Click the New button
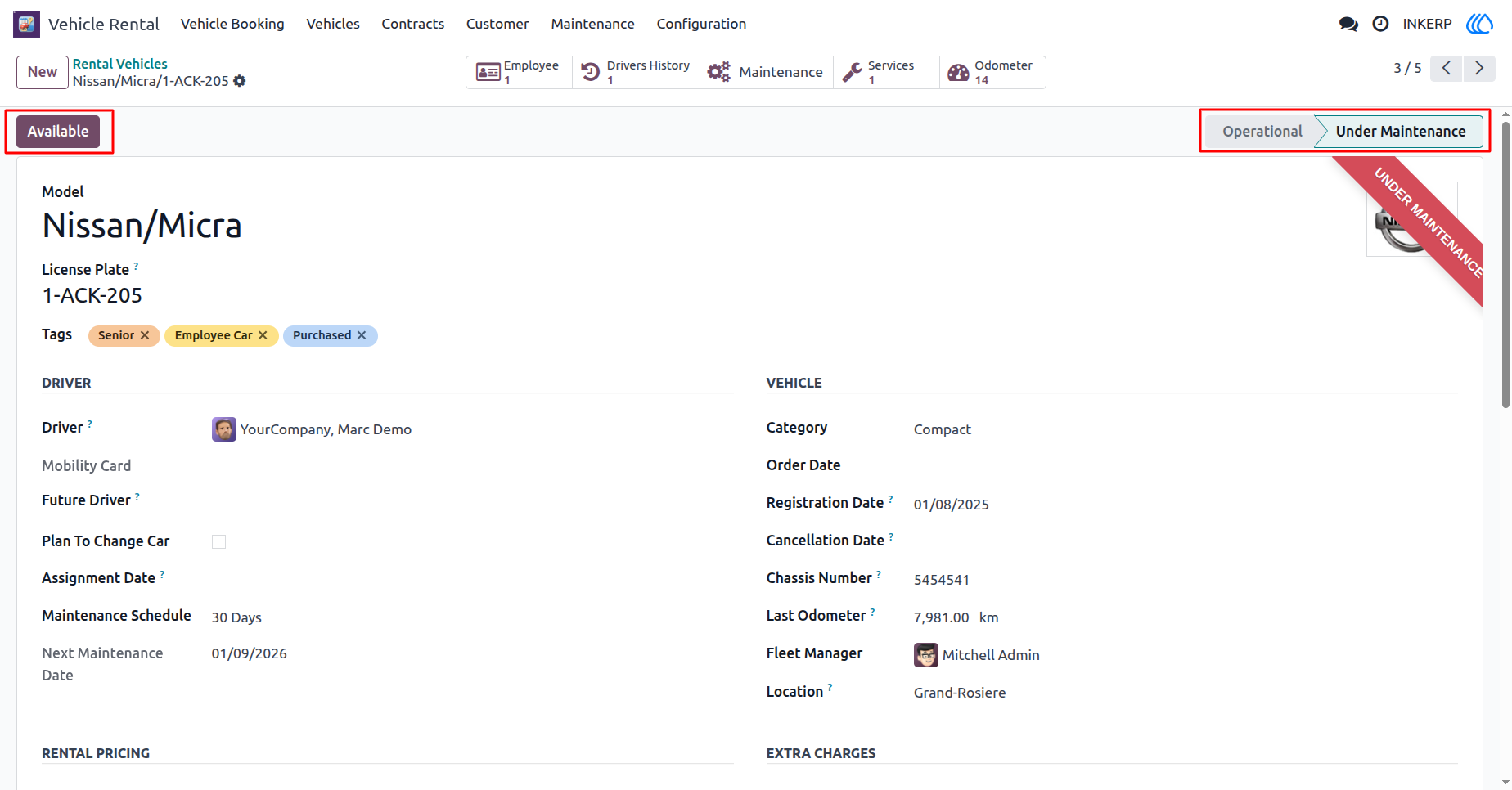This screenshot has width=1512, height=790. pyautogui.click(x=43, y=72)
